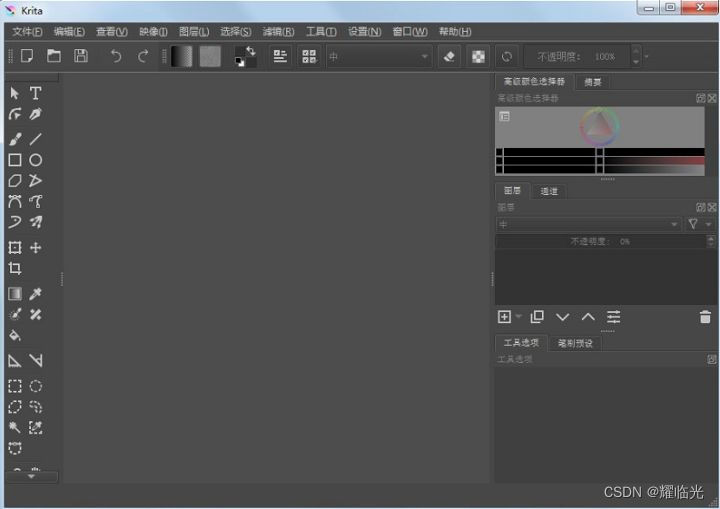Select the Multibrush tool
This screenshot has width=720, height=509.
(x=35, y=222)
